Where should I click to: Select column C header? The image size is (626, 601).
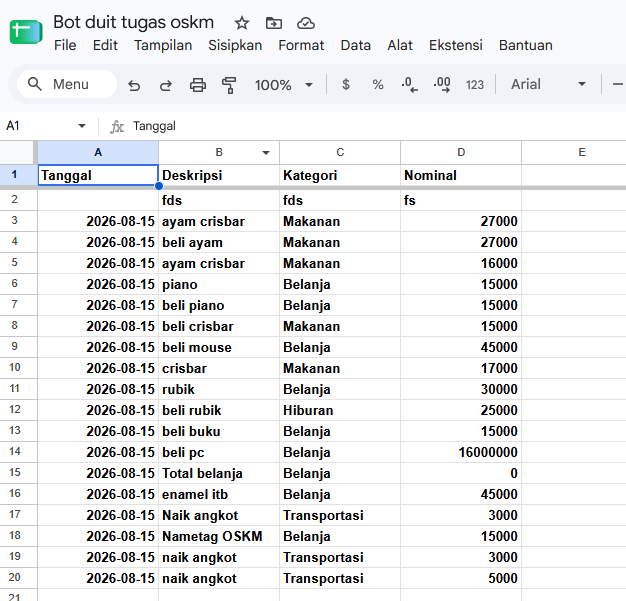[340, 152]
